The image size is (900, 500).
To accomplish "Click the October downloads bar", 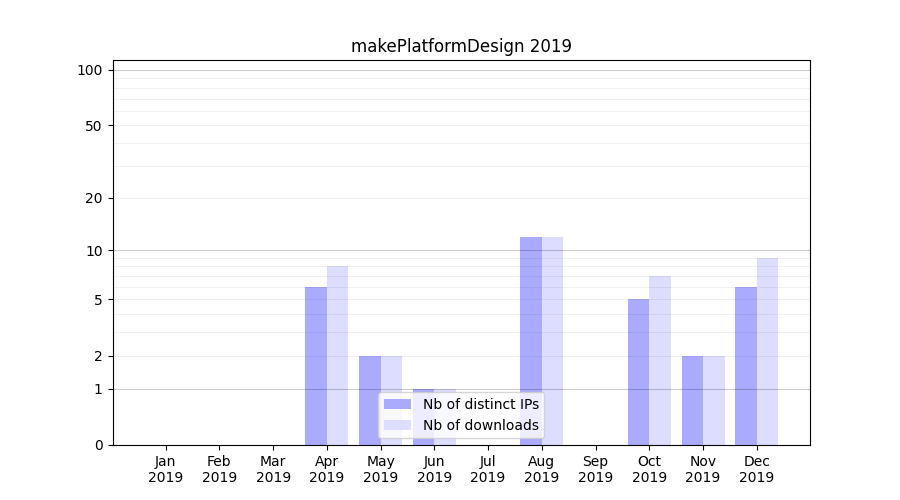I will click(660, 360).
